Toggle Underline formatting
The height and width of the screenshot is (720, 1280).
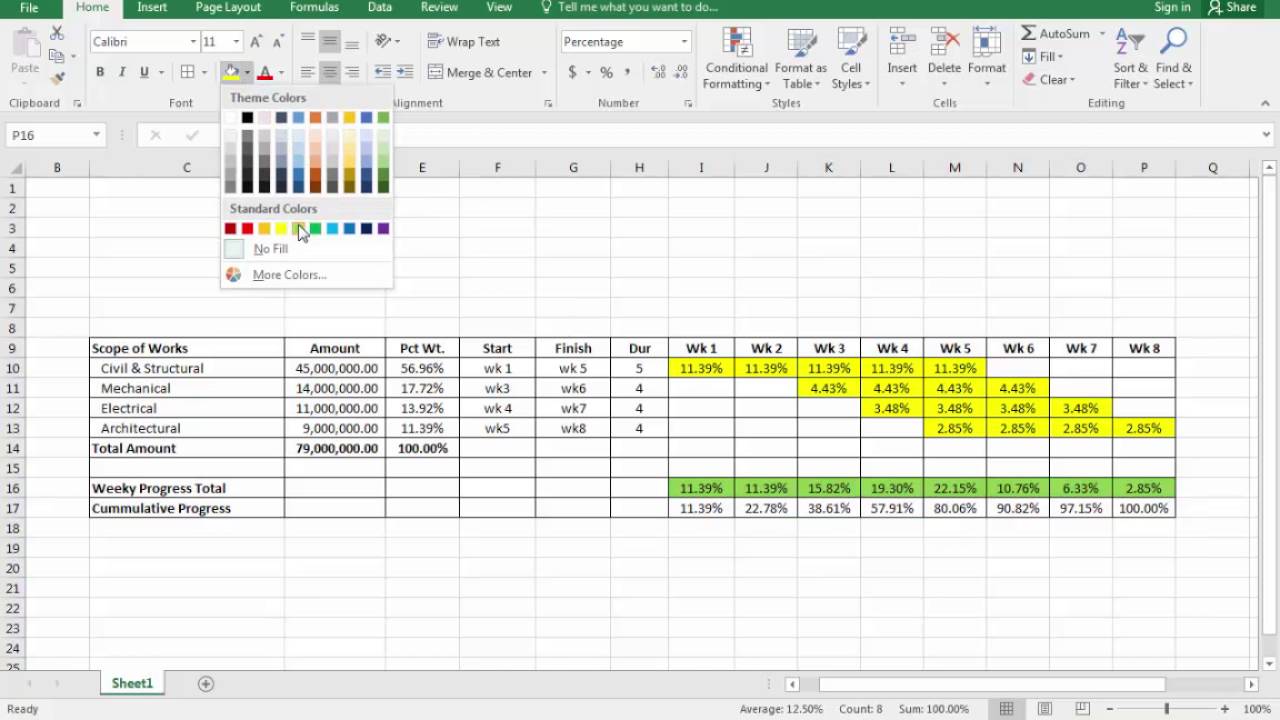(x=144, y=72)
